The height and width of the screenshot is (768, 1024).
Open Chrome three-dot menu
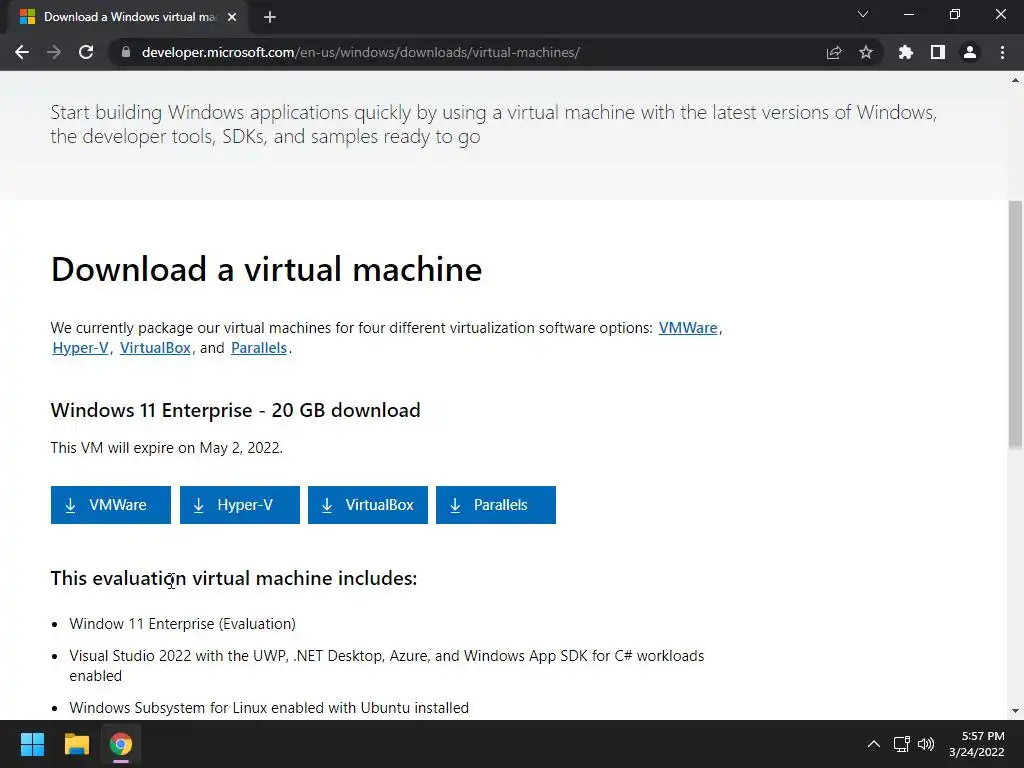(x=1002, y=52)
